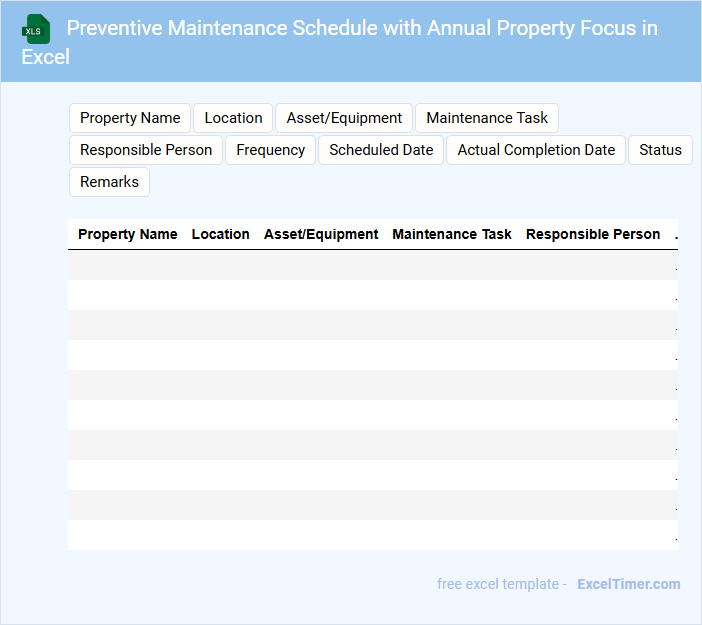Select the Remarks tag
Screen dimensions: 702x625
(x=109, y=182)
